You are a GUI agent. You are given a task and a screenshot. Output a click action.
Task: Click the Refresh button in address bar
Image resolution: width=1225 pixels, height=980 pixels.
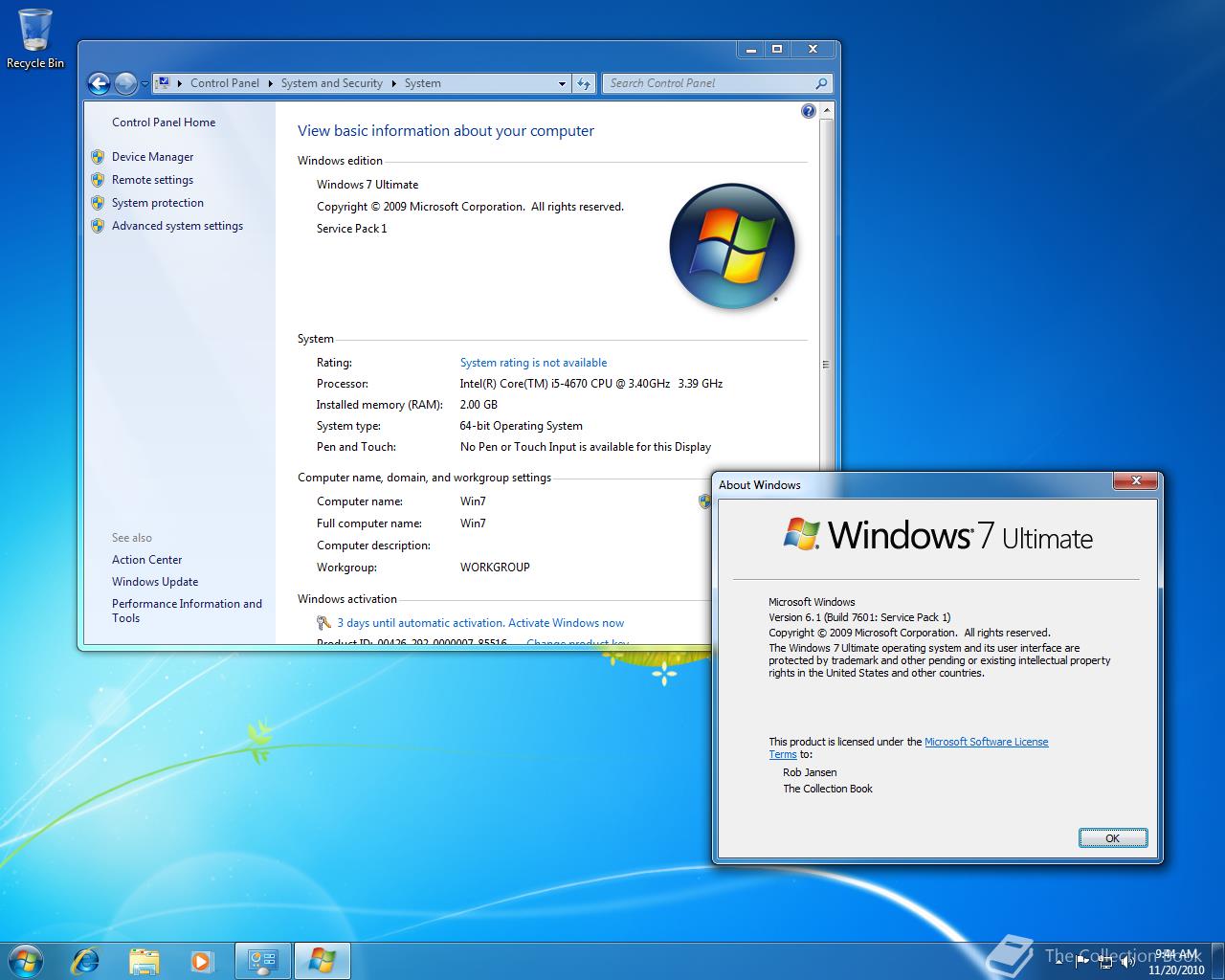click(x=584, y=83)
